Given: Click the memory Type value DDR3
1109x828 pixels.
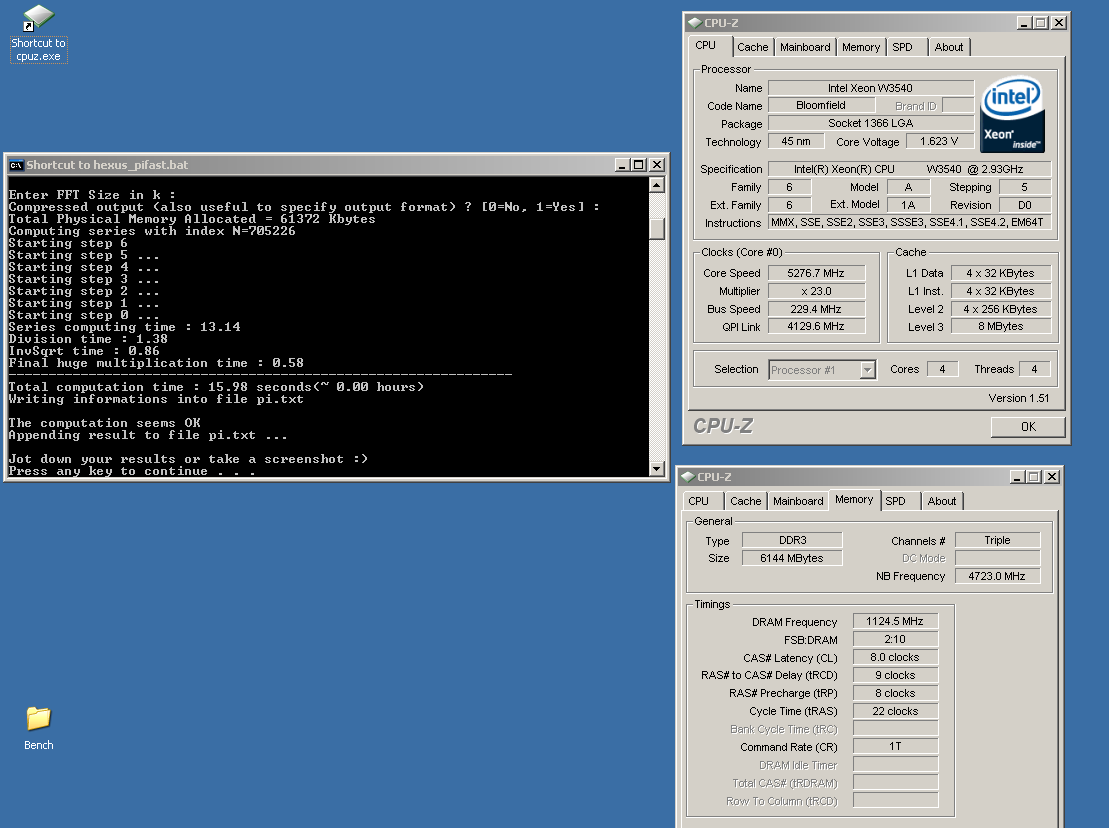Looking at the screenshot, I should click(x=792, y=540).
